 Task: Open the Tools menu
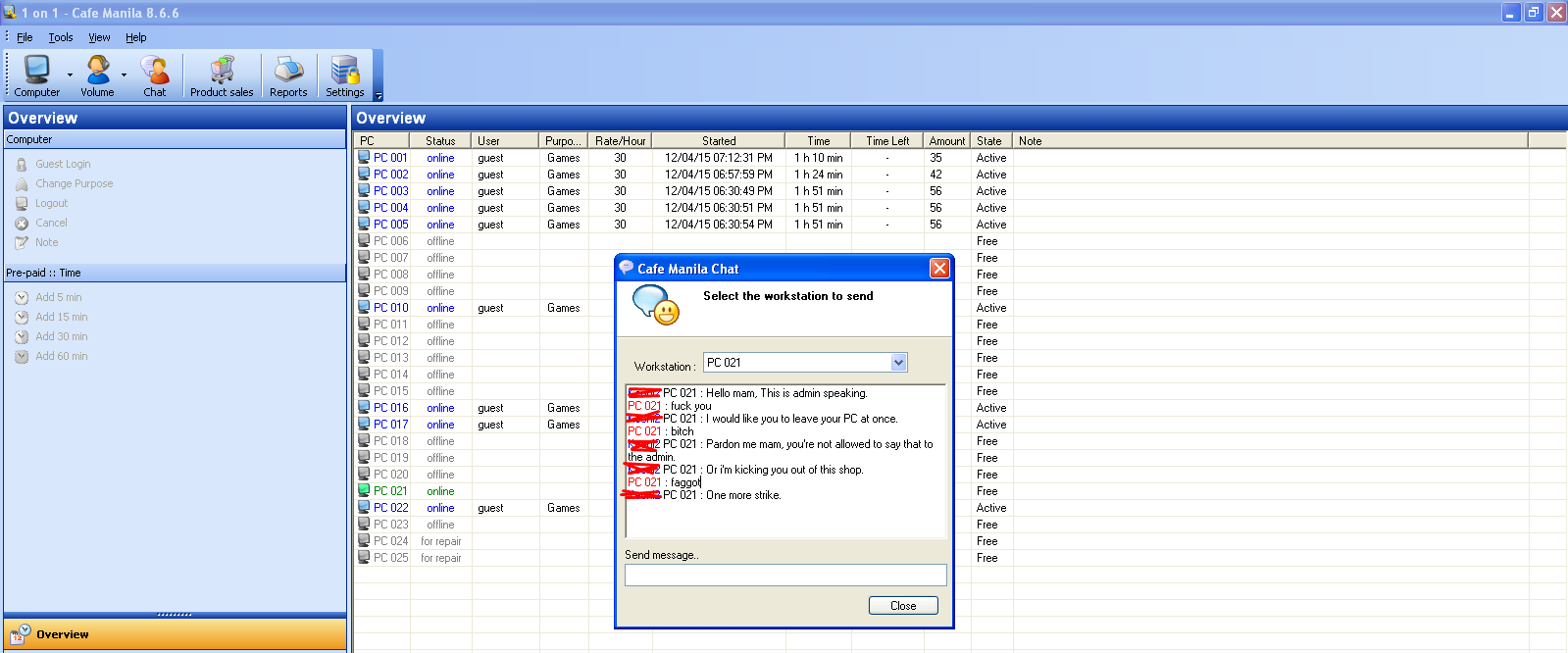pos(61,37)
